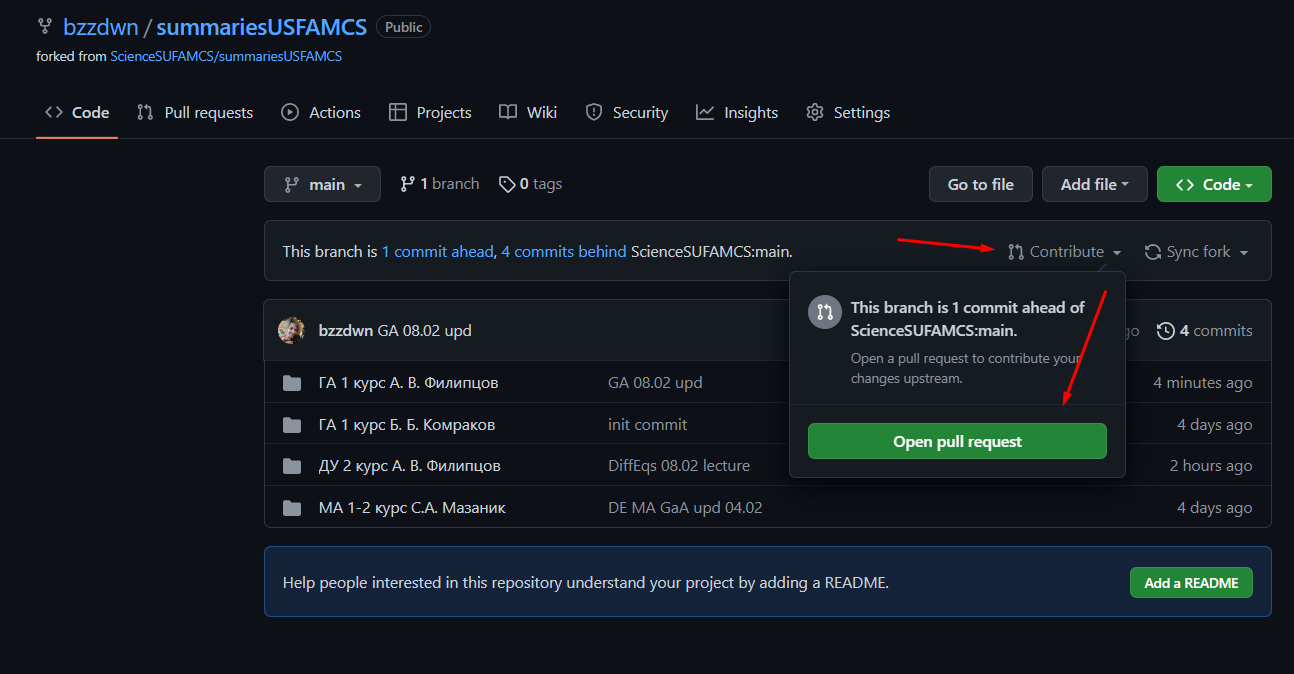View the Insights tab
This screenshot has width=1294, height=674.
(737, 112)
